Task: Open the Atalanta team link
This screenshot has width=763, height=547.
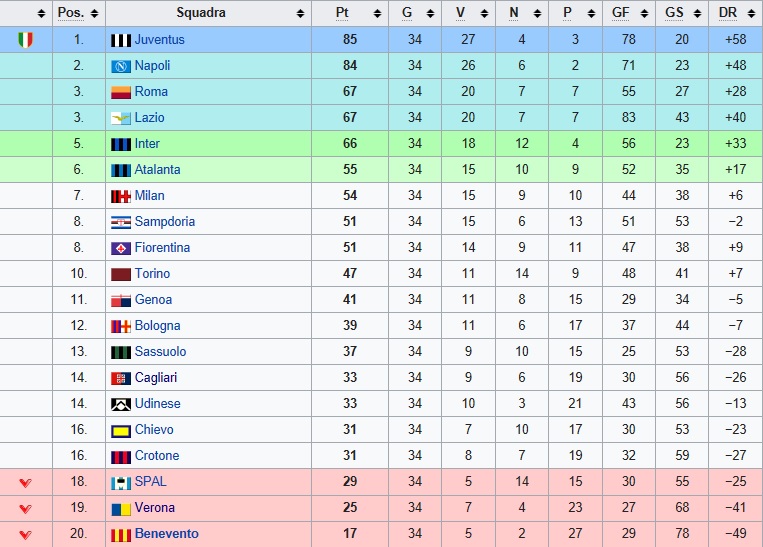Action: (157, 169)
